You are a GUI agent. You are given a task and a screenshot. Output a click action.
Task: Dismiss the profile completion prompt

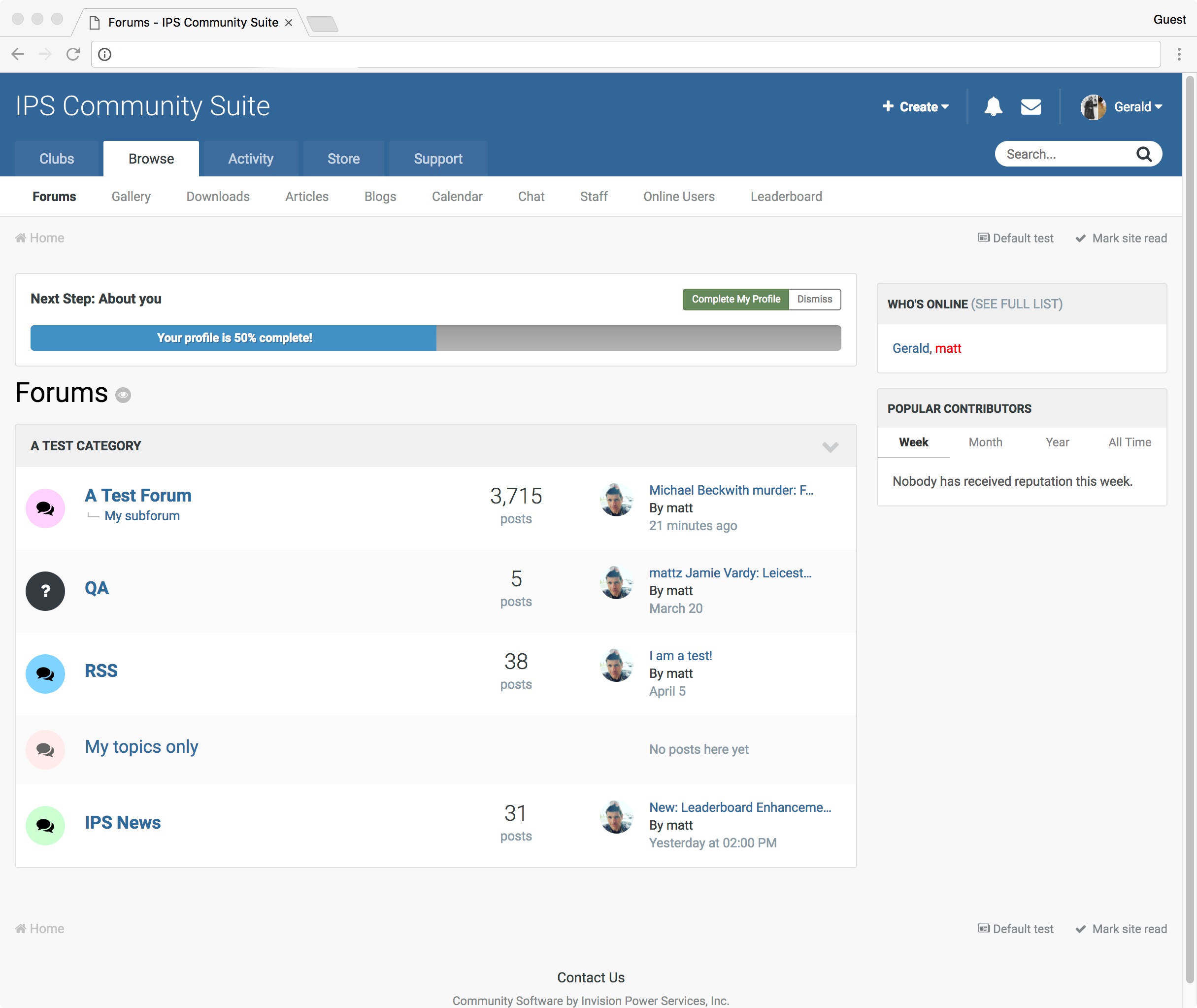point(814,299)
